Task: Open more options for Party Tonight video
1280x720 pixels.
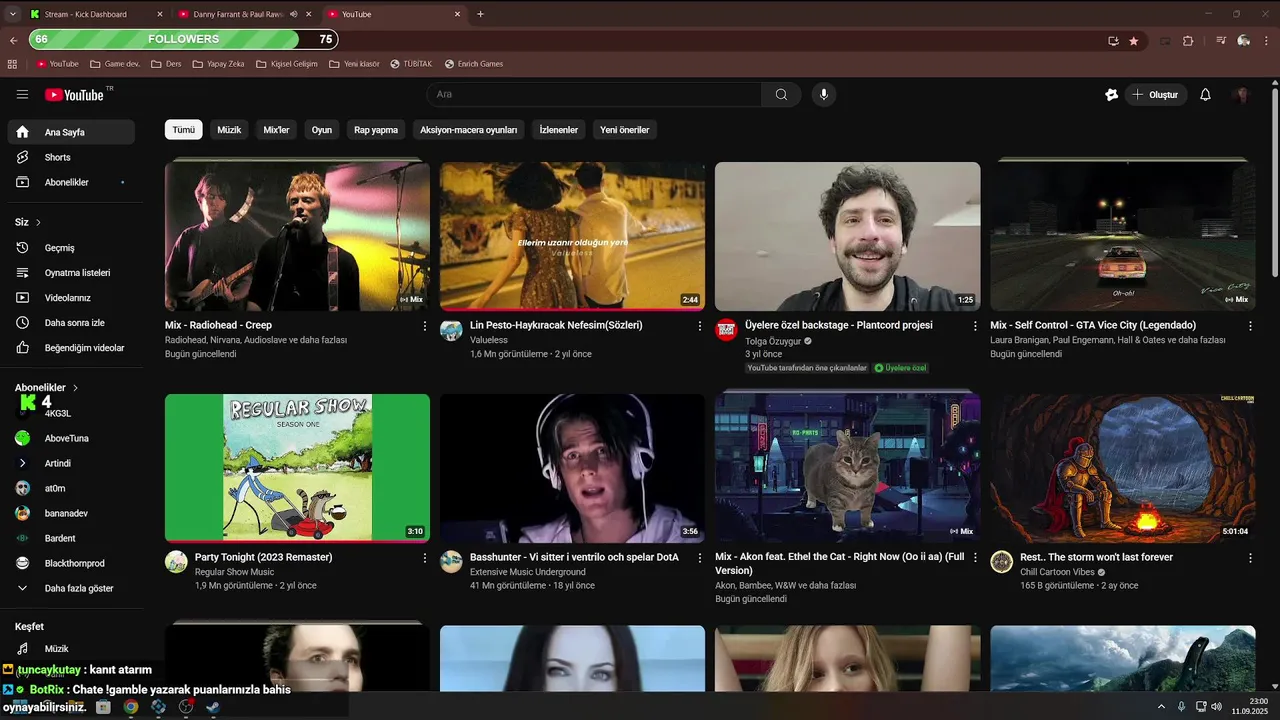Action: point(424,558)
